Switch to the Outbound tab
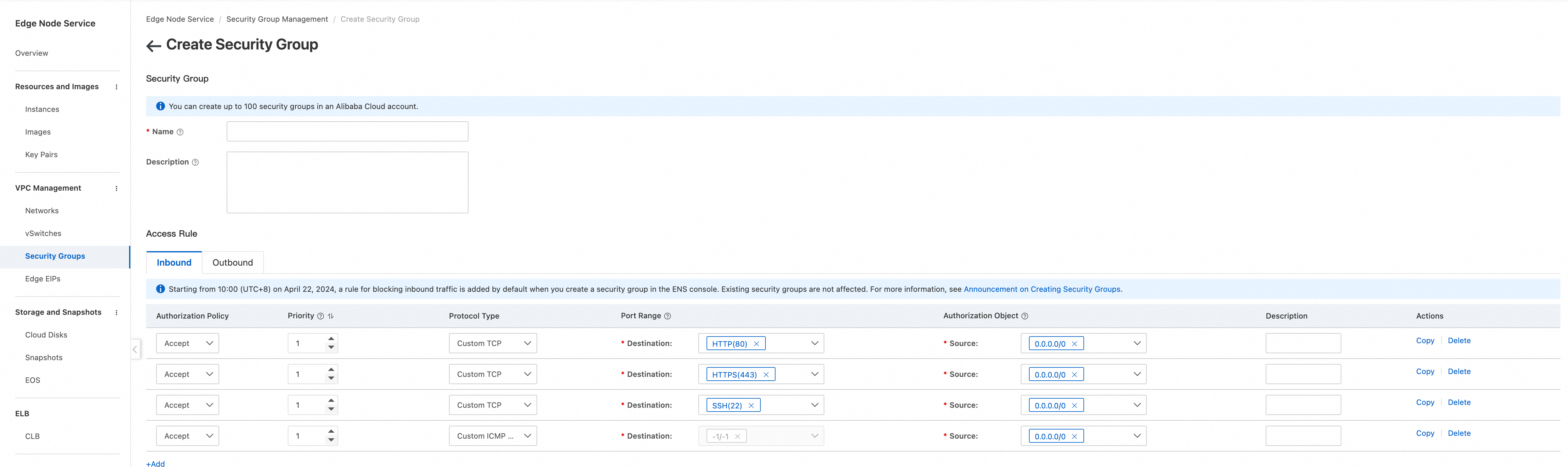The image size is (1568, 467). pos(232,262)
